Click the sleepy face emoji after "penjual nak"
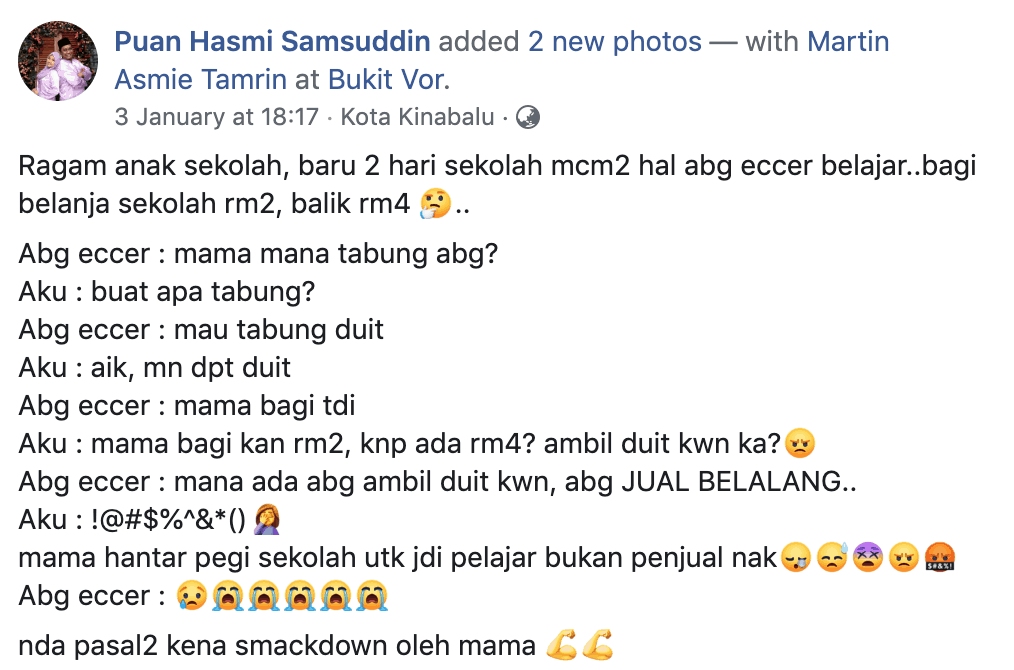 click(793, 558)
